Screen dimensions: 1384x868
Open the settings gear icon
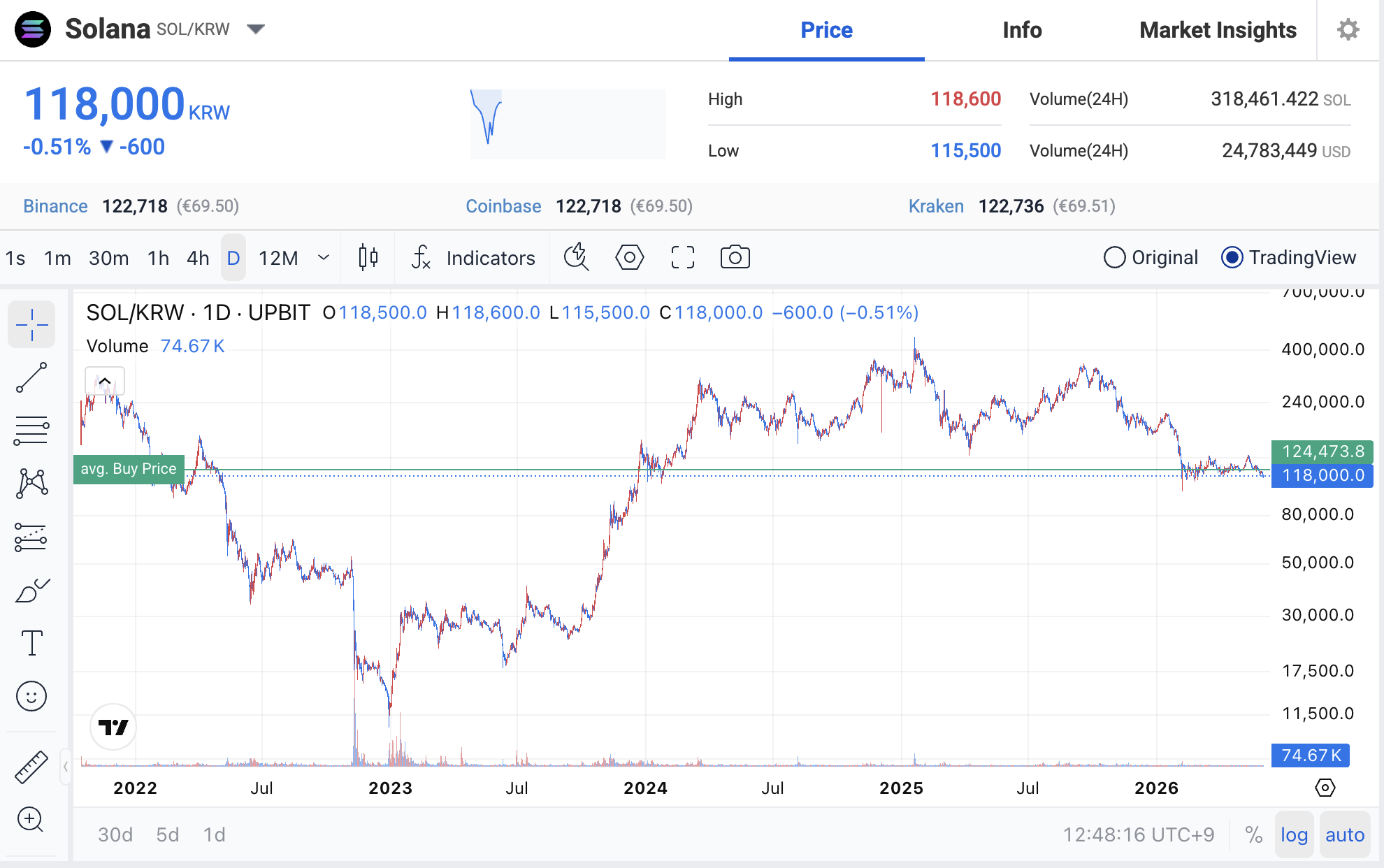(1348, 29)
